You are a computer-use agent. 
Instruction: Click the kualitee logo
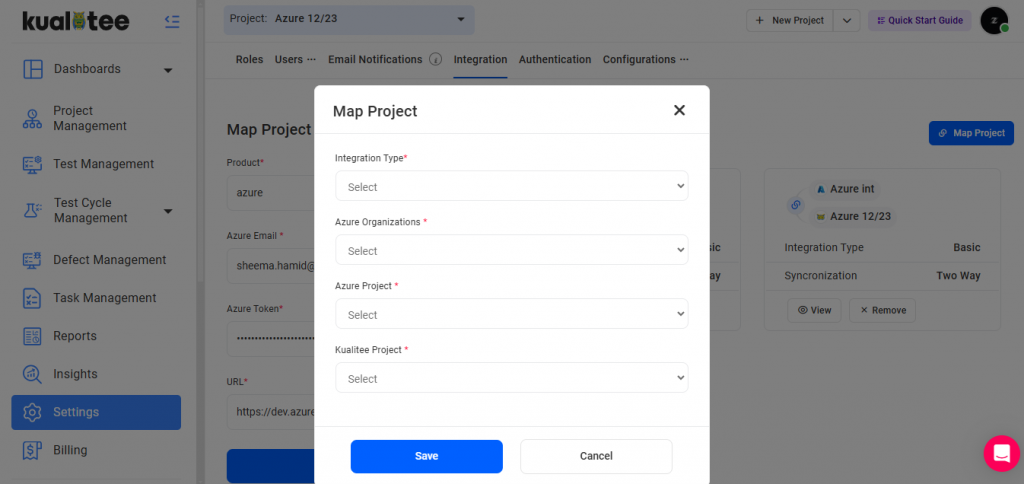pyautogui.click(x=76, y=21)
